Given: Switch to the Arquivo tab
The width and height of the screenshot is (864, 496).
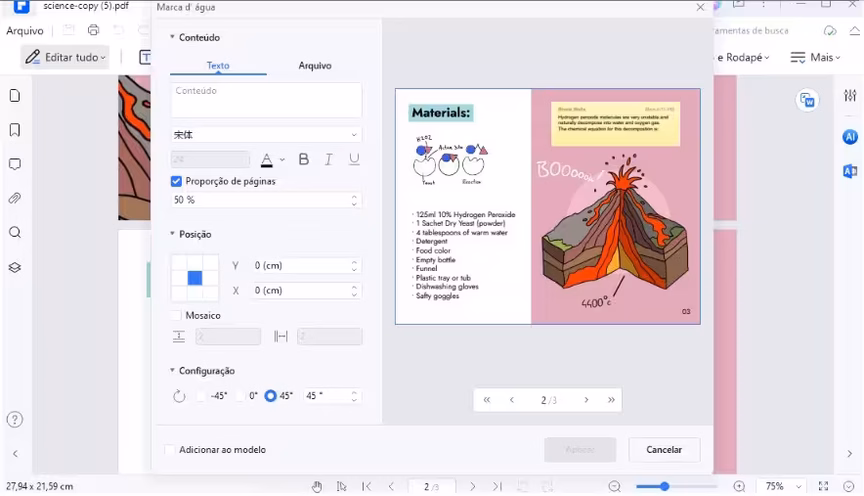Looking at the screenshot, I should coord(315,66).
